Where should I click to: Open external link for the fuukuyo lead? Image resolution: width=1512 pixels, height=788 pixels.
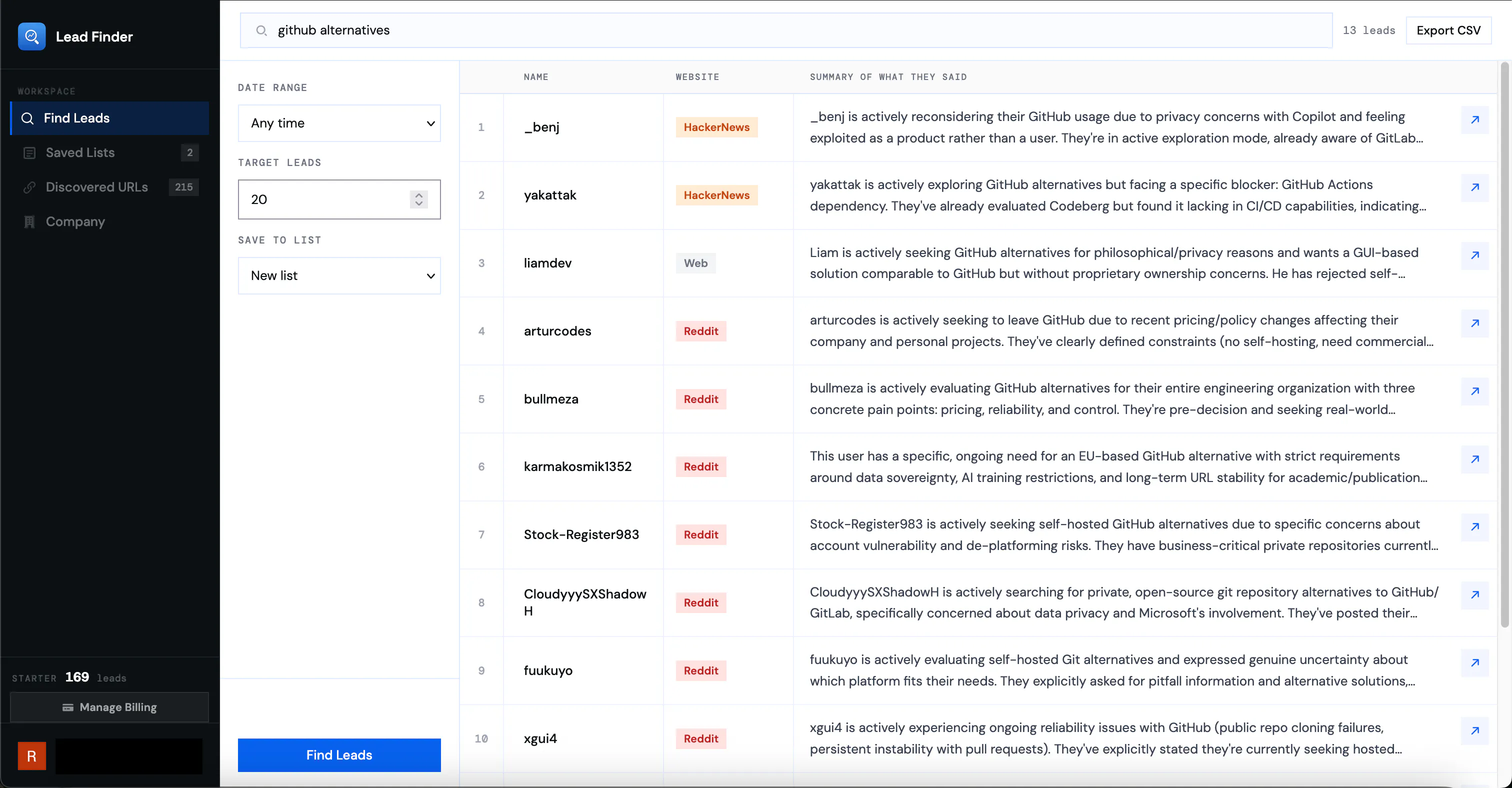[x=1474, y=663]
